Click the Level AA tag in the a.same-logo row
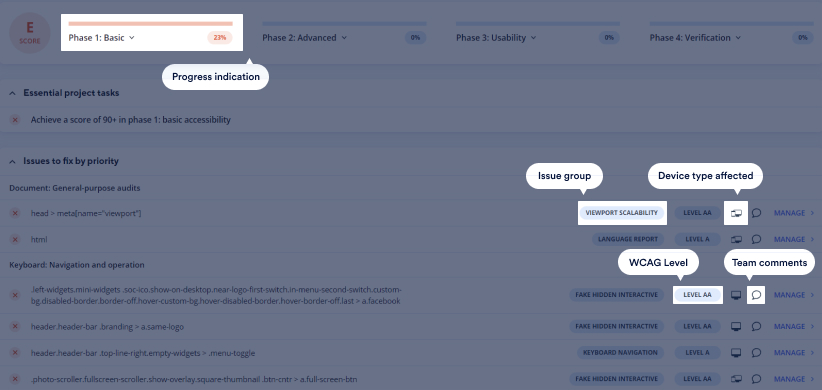The image size is (822, 390). pyautogui.click(x=697, y=327)
